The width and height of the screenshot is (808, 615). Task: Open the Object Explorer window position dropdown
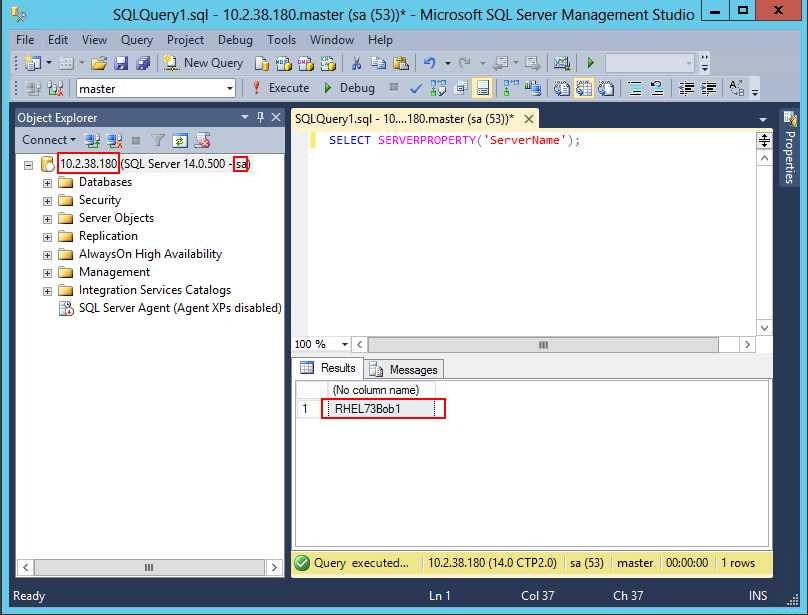245,118
